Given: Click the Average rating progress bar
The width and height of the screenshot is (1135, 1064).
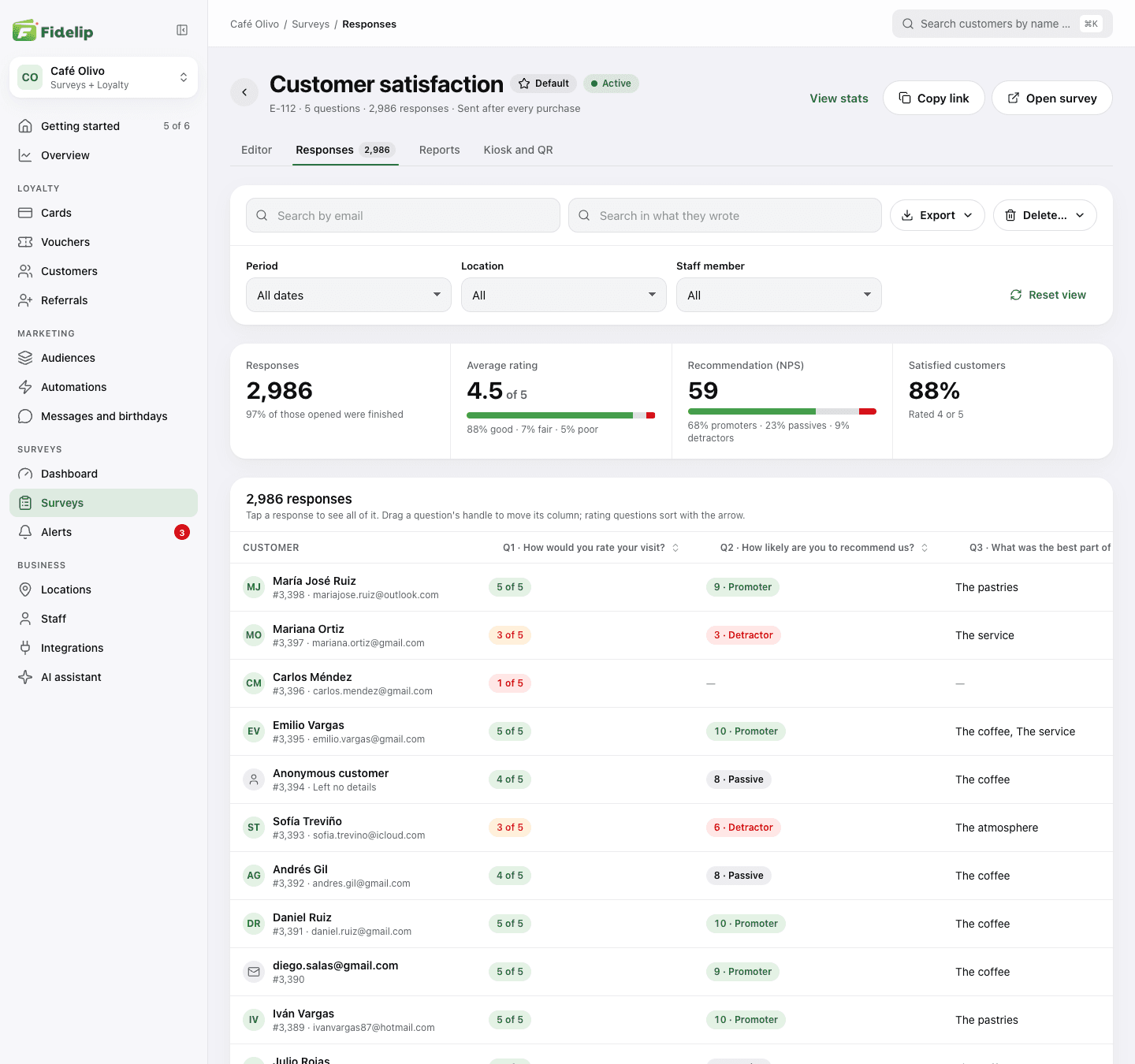Looking at the screenshot, I should click(x=561, y=415).
